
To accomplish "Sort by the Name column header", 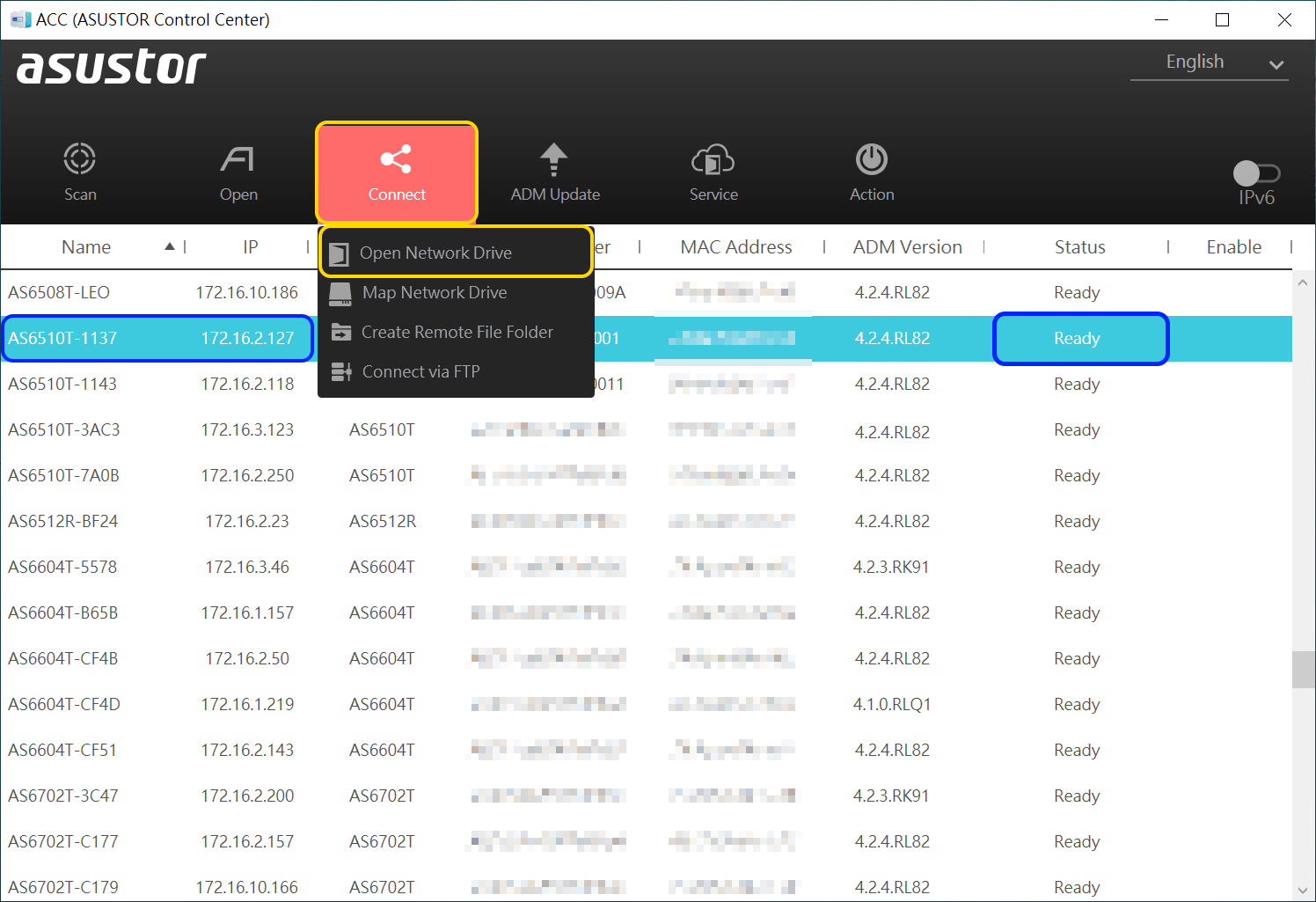I will tap(86, 247).
